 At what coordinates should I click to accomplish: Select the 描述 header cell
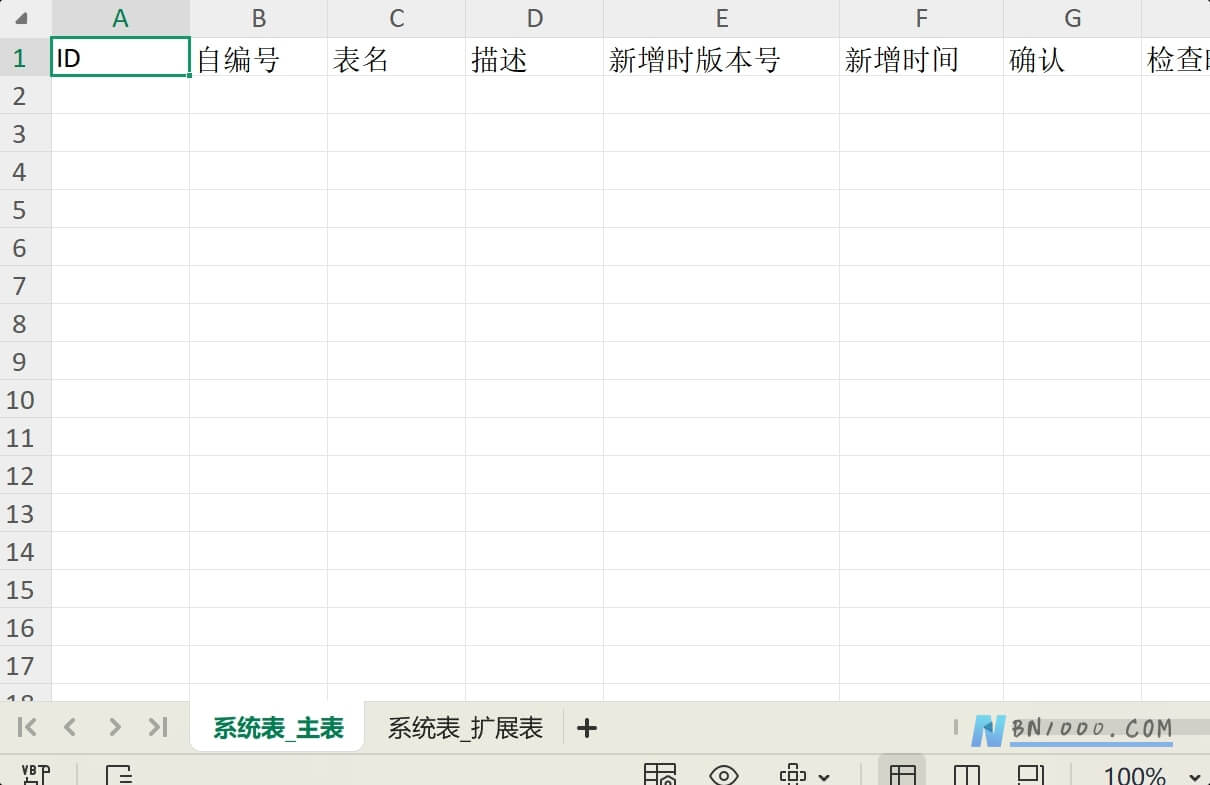coord(534,57)
